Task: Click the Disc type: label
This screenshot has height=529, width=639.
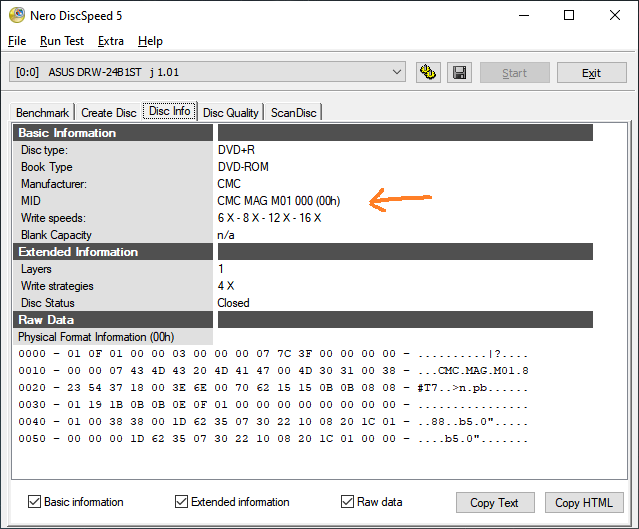Action: click(x=44, y=150)
